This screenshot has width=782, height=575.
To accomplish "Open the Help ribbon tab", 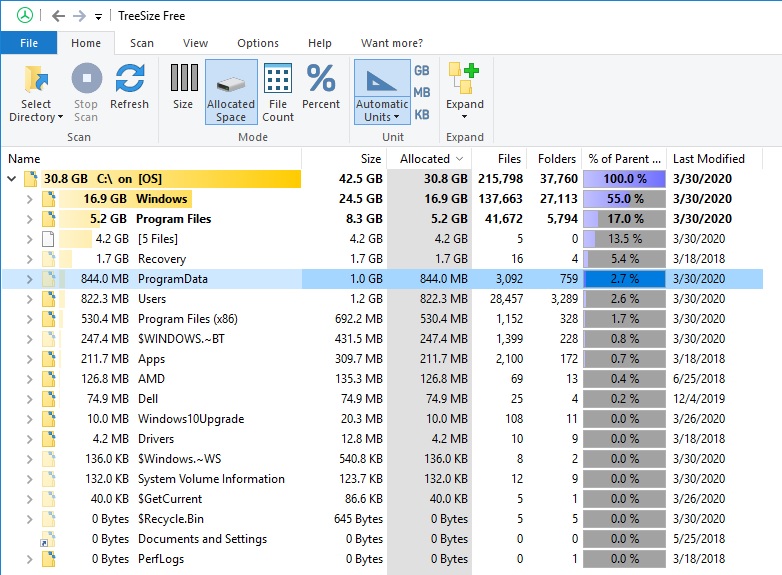I will point(320,43).
